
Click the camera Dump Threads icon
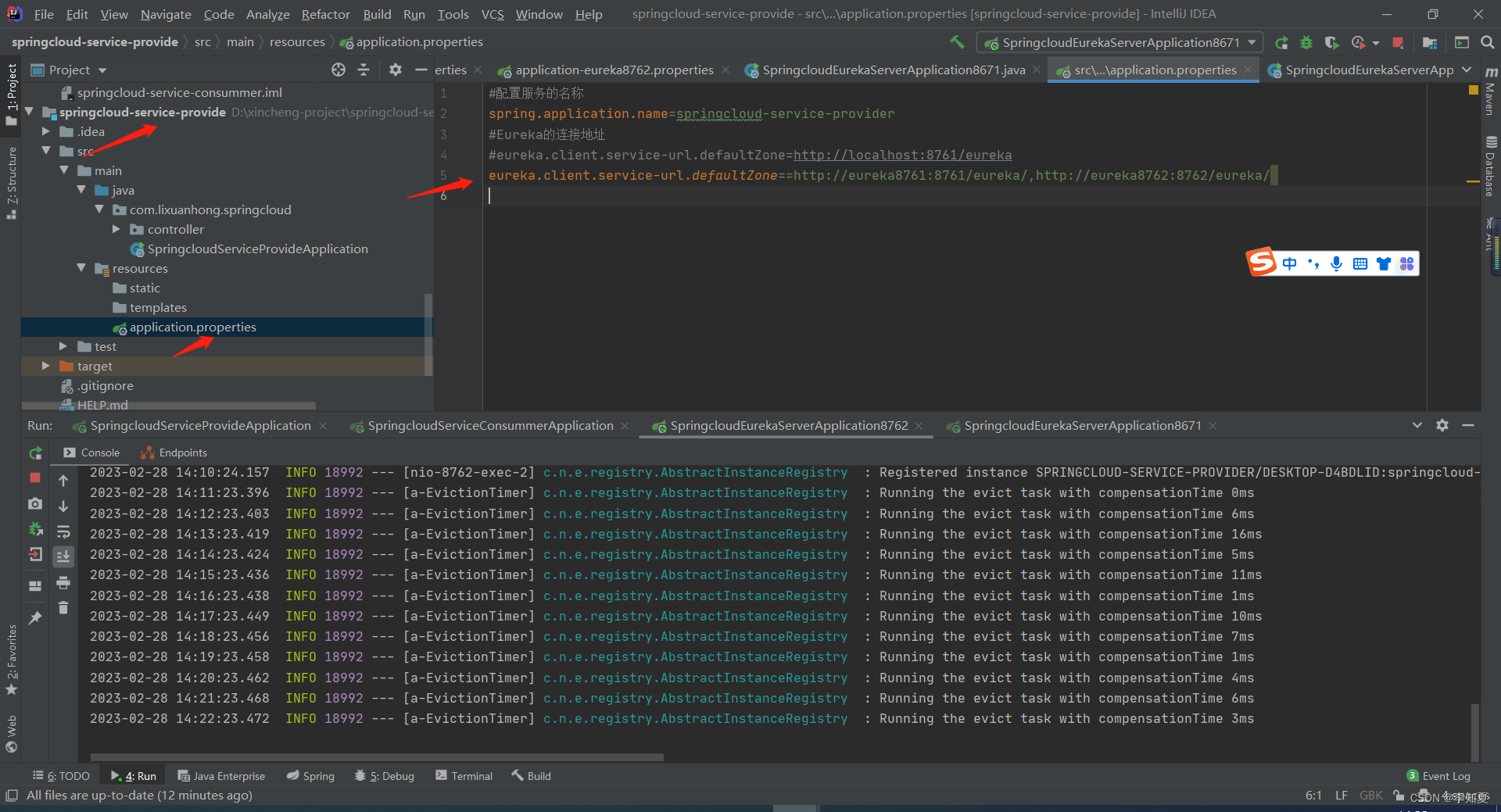click(x=35, y=504)
